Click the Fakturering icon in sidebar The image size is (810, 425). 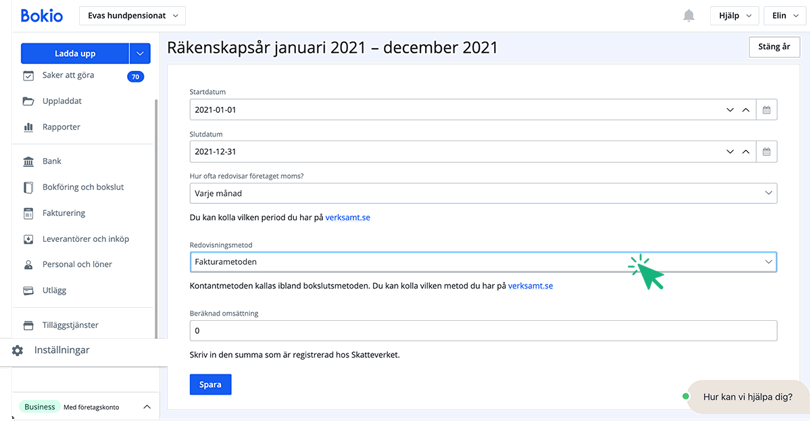tap(29, 213)
